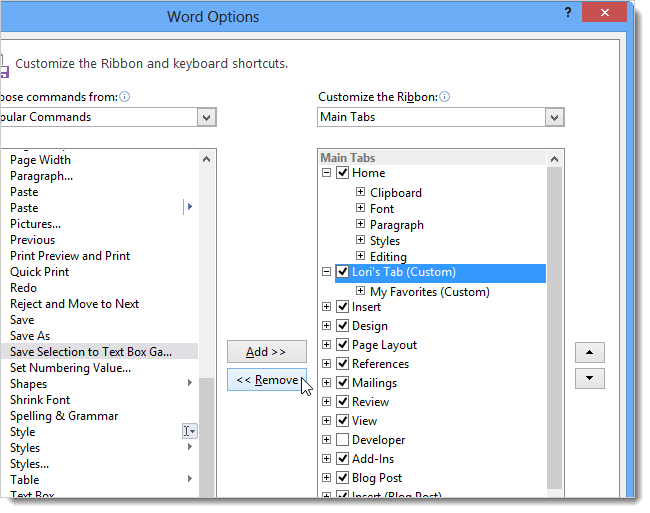Uncheck the Lori's Tab (Custom) checkbox
The width and height of the screenshot is (650, 513).
[x=342, y=272]
